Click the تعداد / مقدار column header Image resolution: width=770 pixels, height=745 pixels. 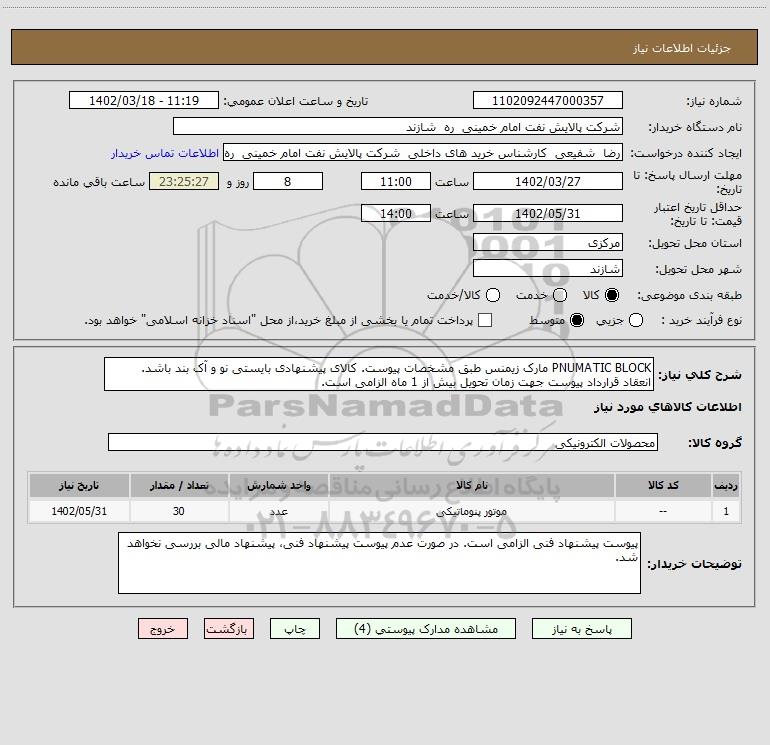click(179, 485)
